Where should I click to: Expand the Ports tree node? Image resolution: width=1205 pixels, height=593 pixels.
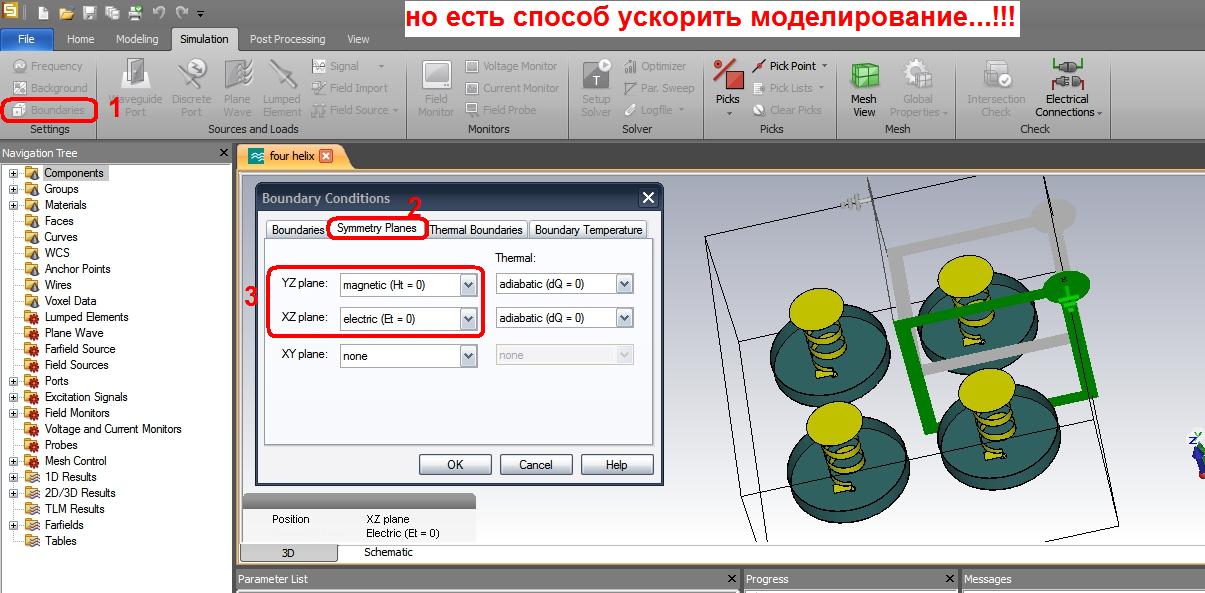pyautogui.click(x=14, y=381)
